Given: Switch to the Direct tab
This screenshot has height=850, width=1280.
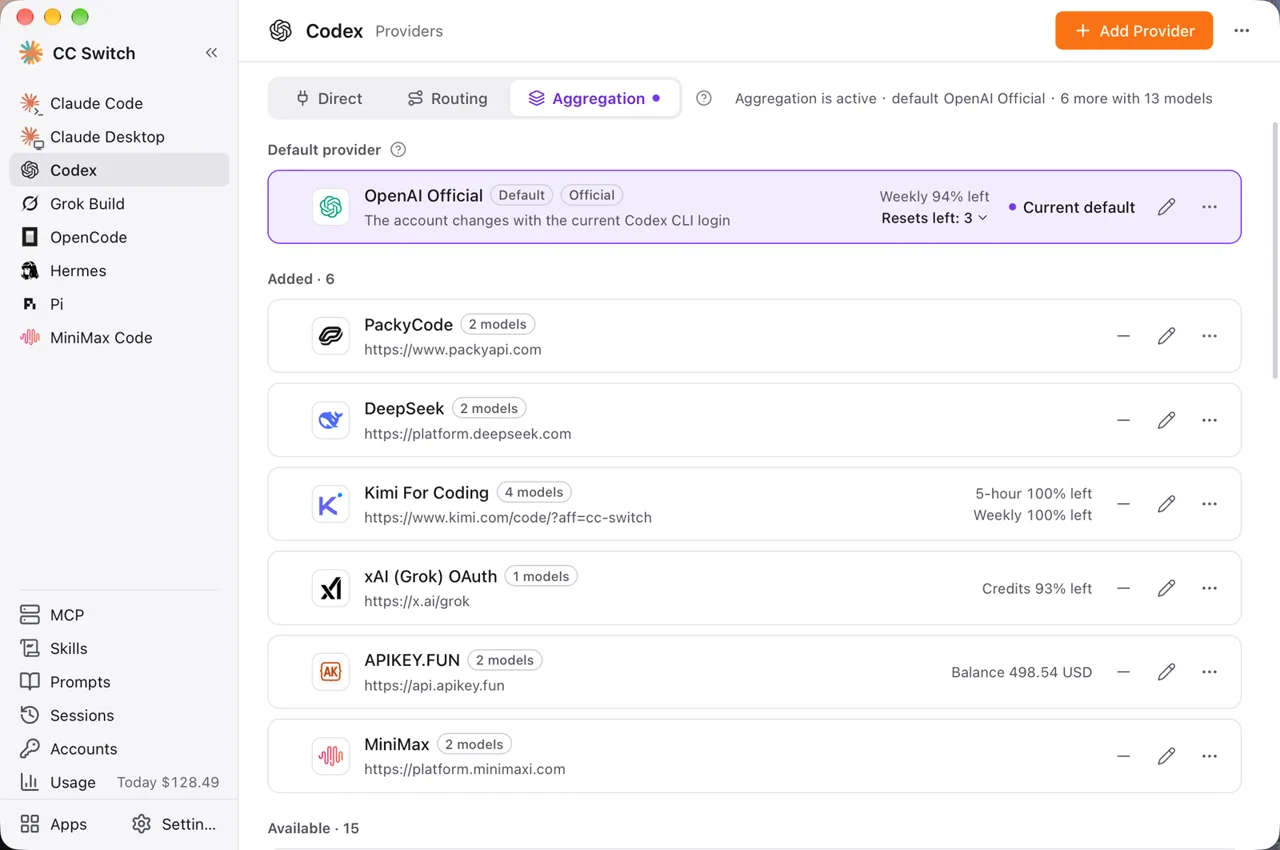Looking at the screenshot, I should coord(329,98).
